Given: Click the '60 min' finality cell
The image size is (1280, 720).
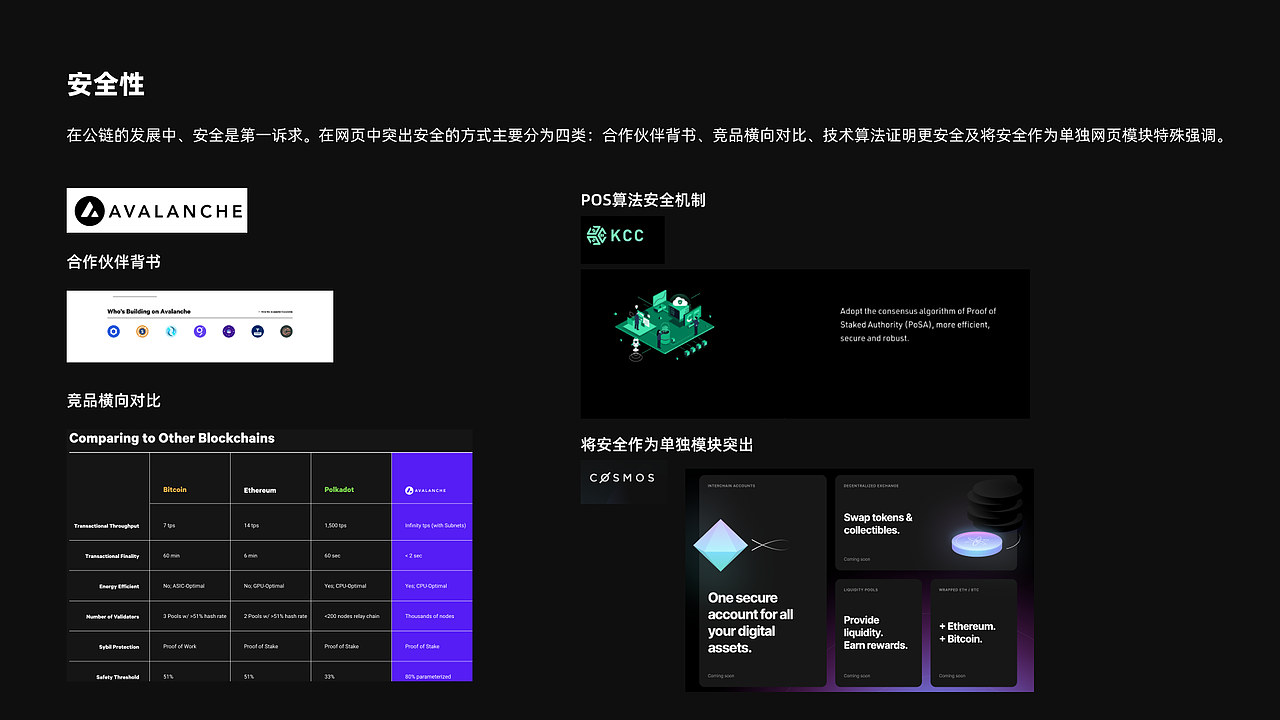Looking at the screenshot, I should (172, 555).
